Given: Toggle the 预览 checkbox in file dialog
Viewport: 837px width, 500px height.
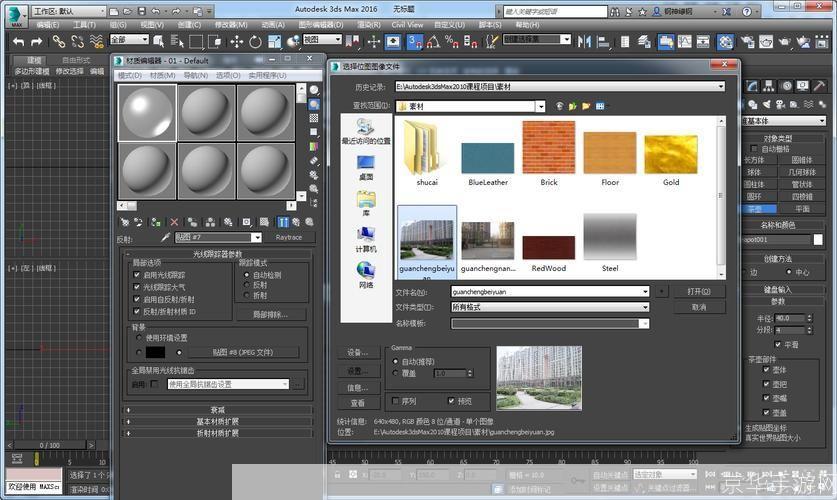Looking at the screenshot, I should [x=451, y=401].
